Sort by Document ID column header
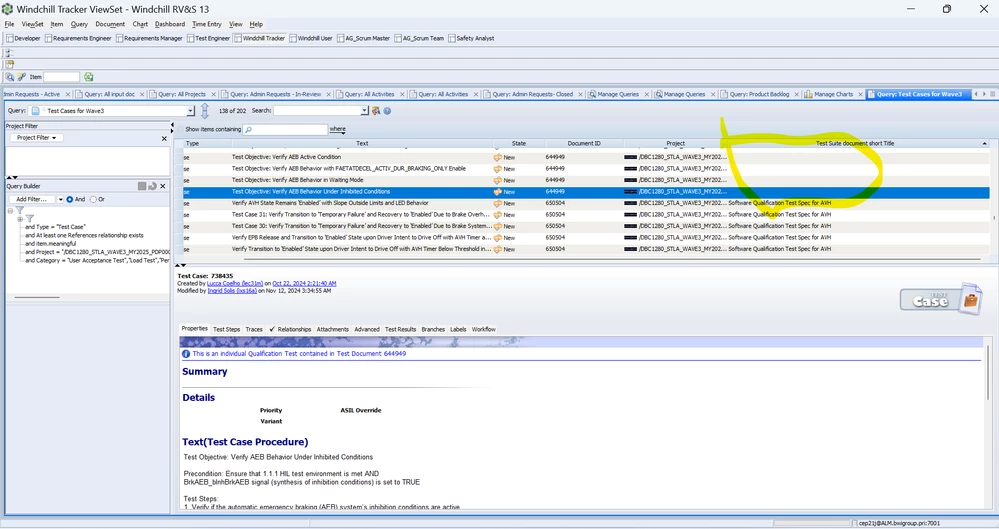Image resolution: width=999 pixels, height=529 pixels. [584, 143]
